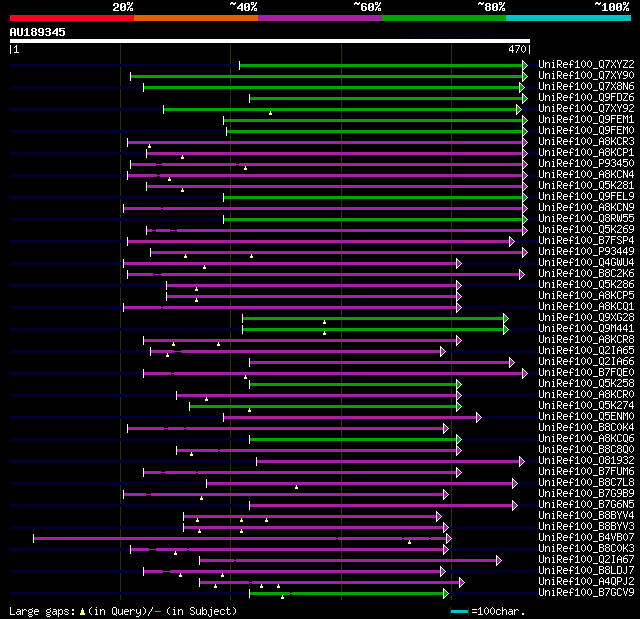Click the yellow gap marker under the B4VB07 bar
Image resolution: width=640 pixels, height=619 pixels.
409,542
